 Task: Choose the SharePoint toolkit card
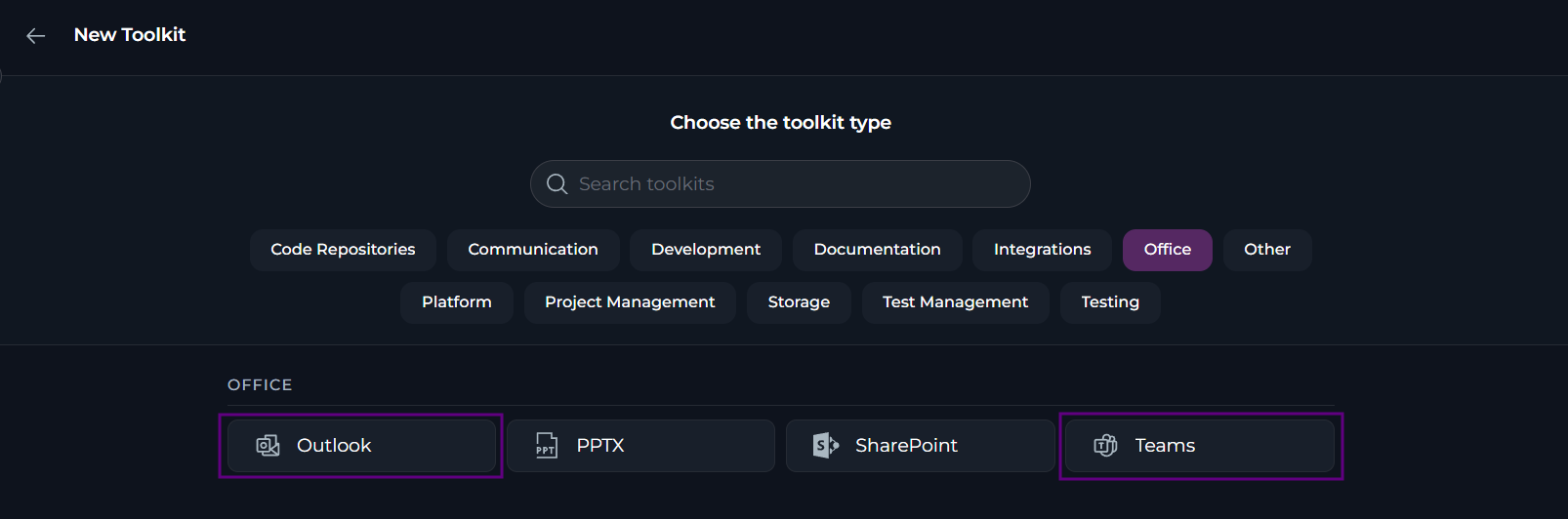(920, 446)
